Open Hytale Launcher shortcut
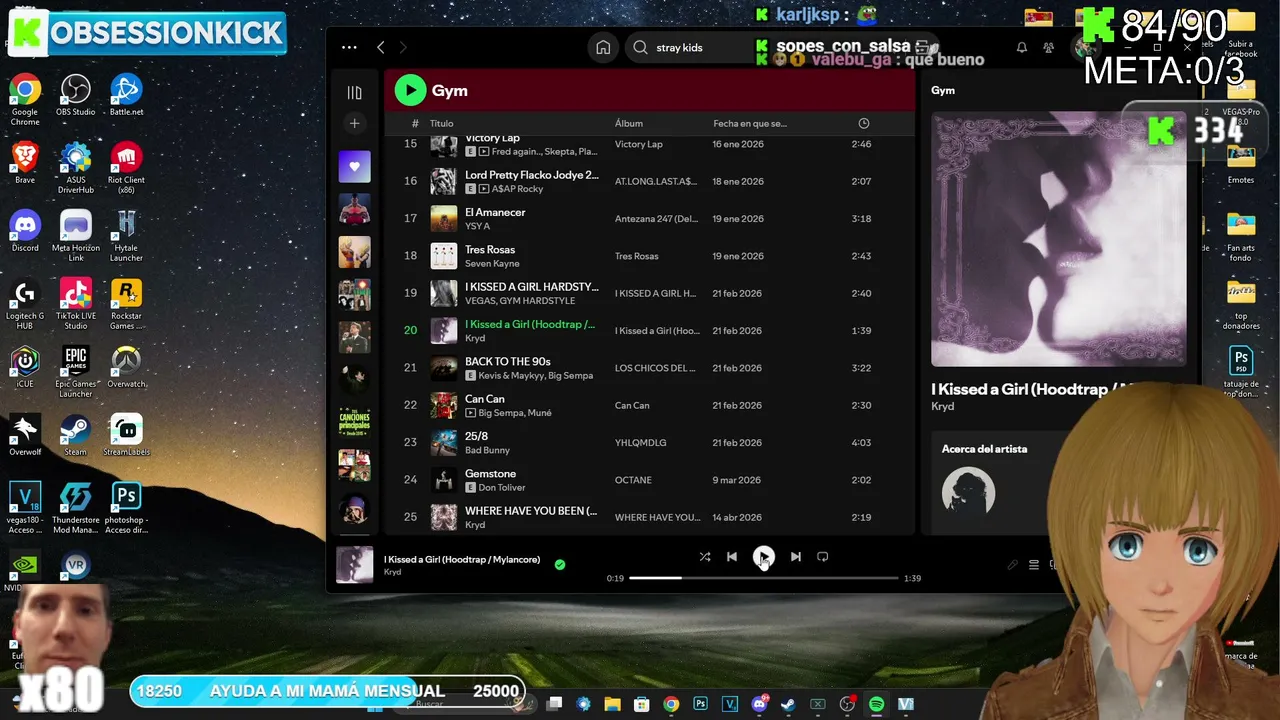Viewport: 1280px width, 720px height. tap(126, 235)
